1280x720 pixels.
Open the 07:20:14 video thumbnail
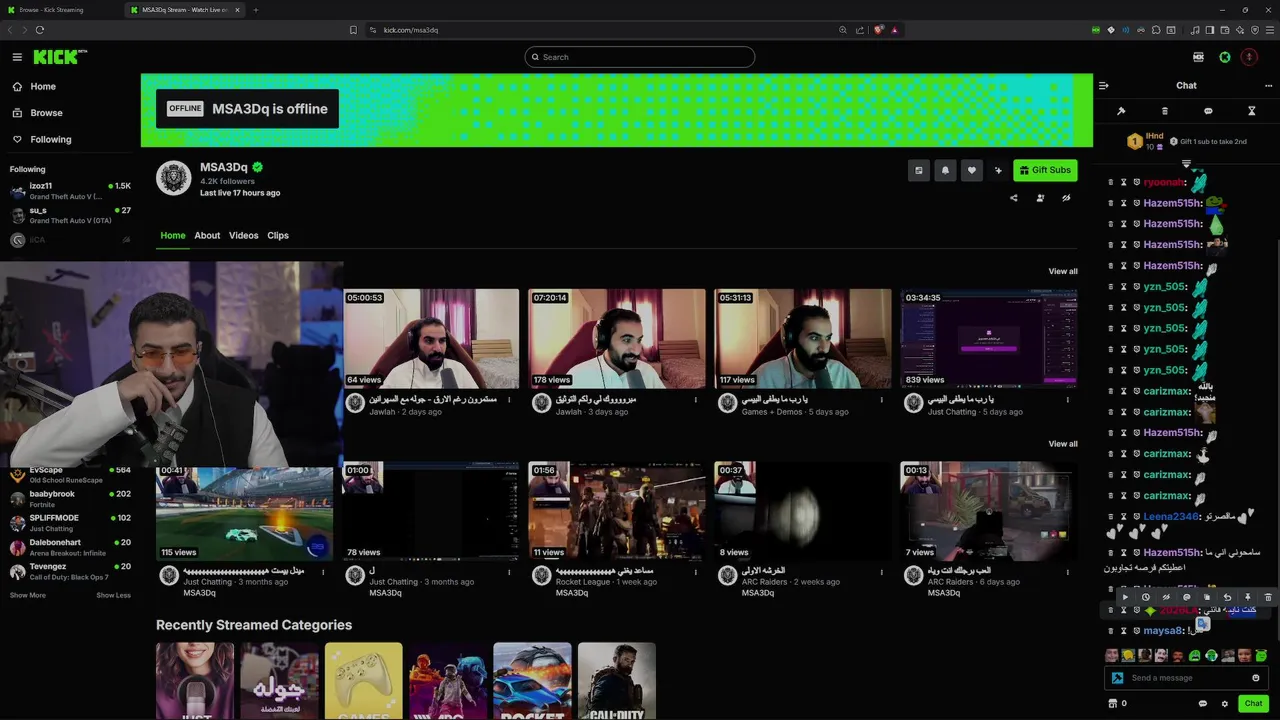click(617, 339)
